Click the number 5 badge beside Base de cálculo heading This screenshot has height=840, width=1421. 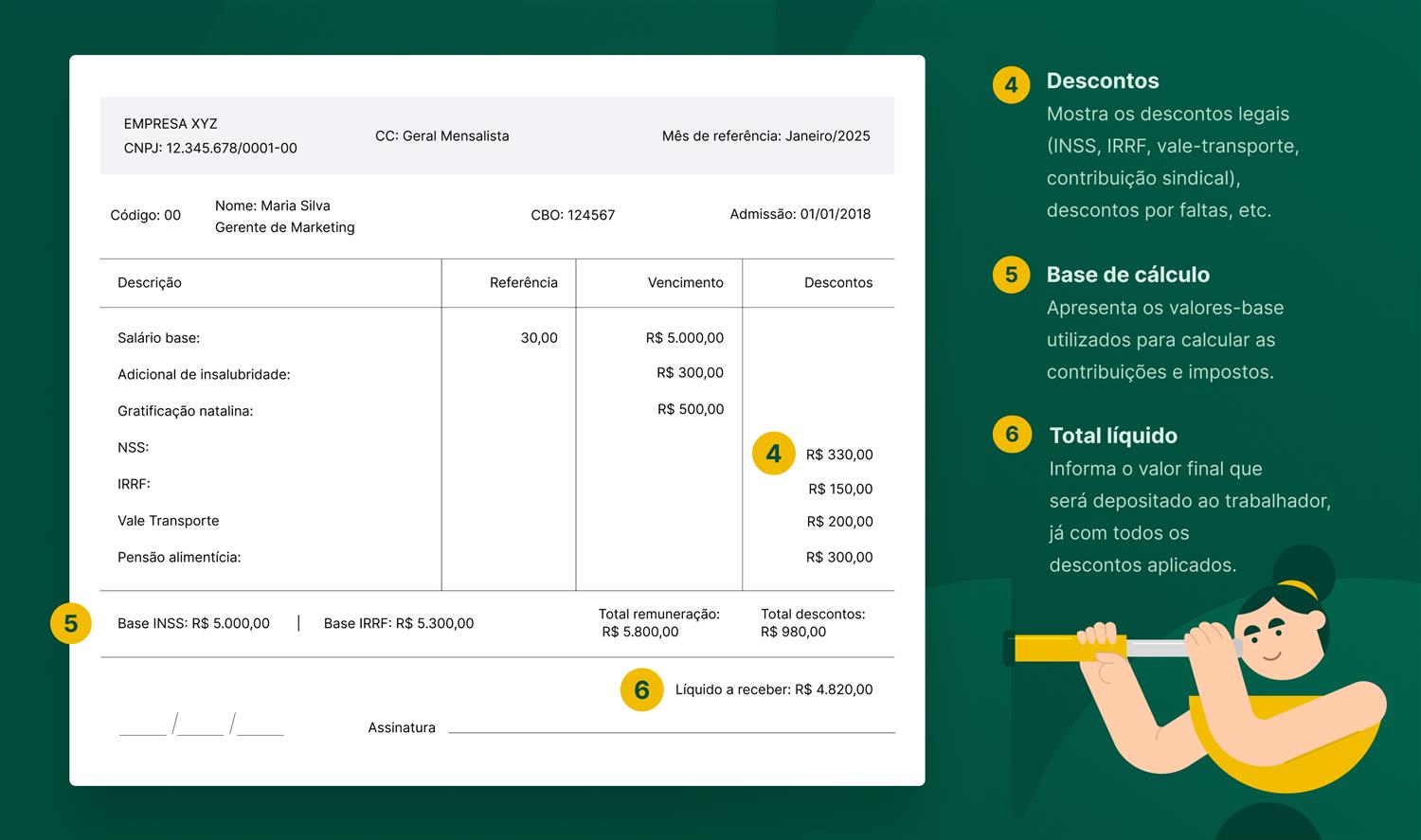(1011, 275)
